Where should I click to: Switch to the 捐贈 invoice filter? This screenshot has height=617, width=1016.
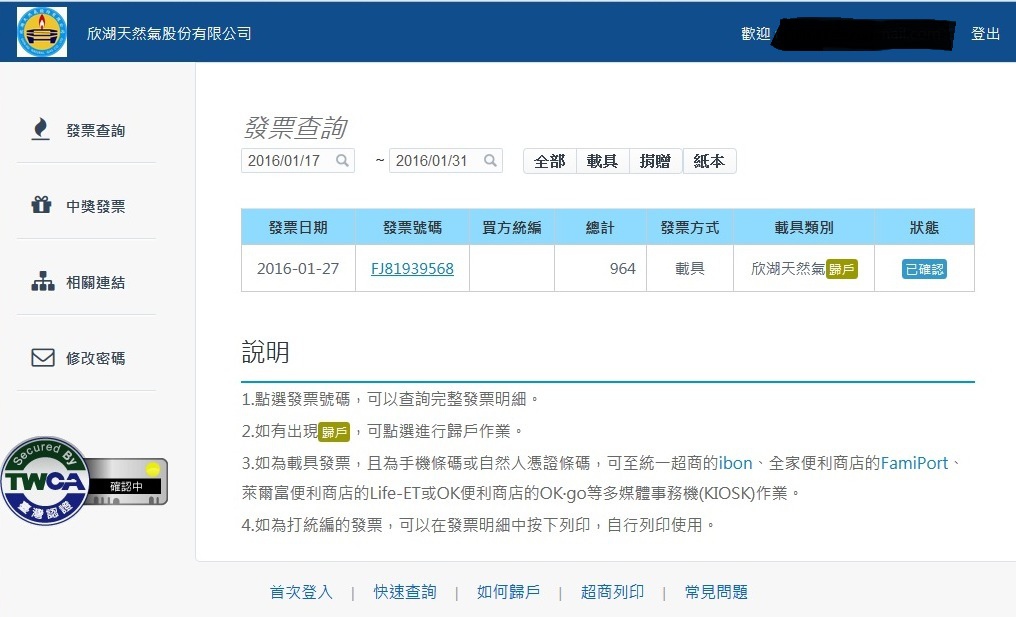(655, 160)
